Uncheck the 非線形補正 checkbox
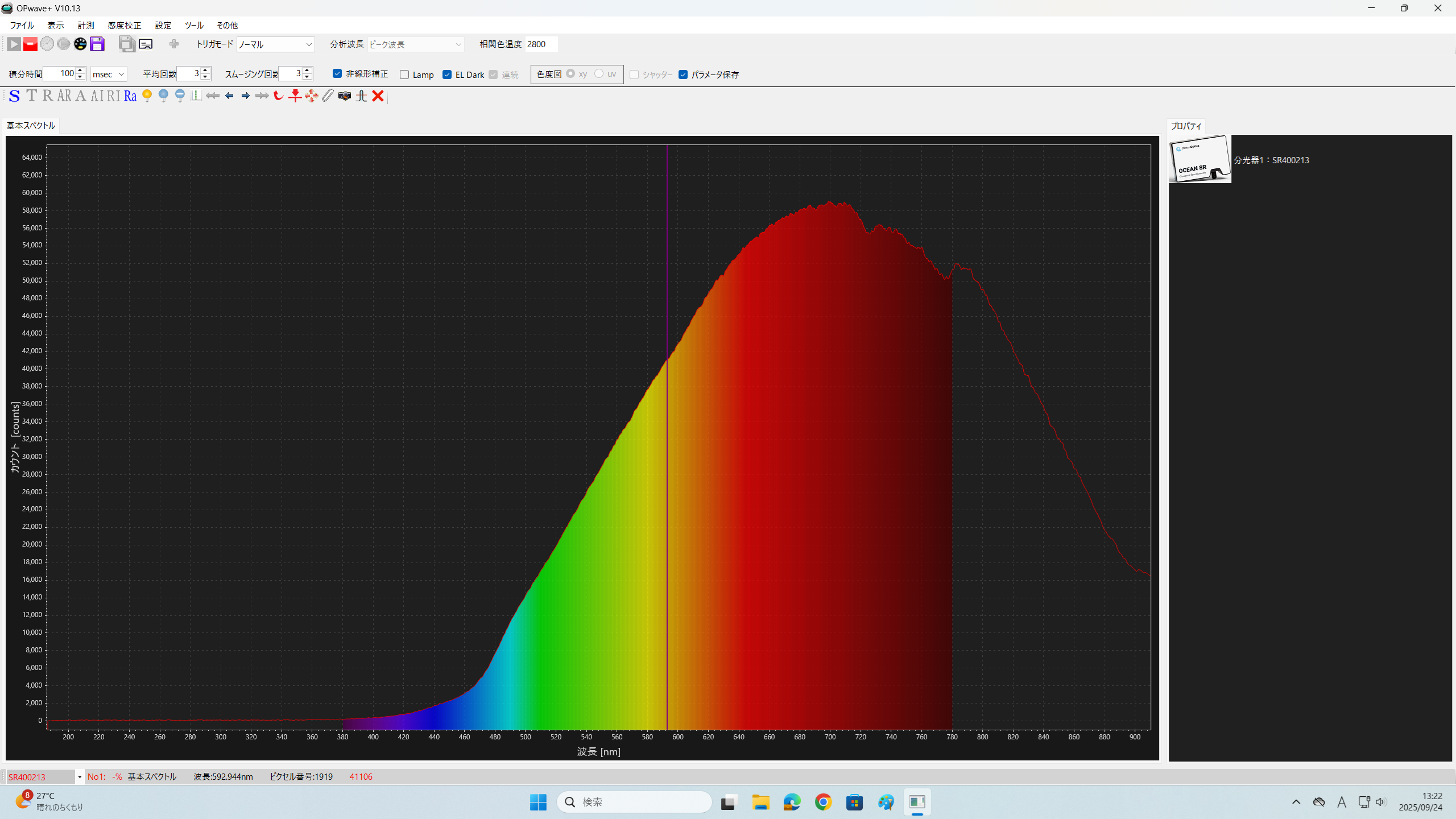Screen dimensions: 1456x819 [x=337, y=74]
